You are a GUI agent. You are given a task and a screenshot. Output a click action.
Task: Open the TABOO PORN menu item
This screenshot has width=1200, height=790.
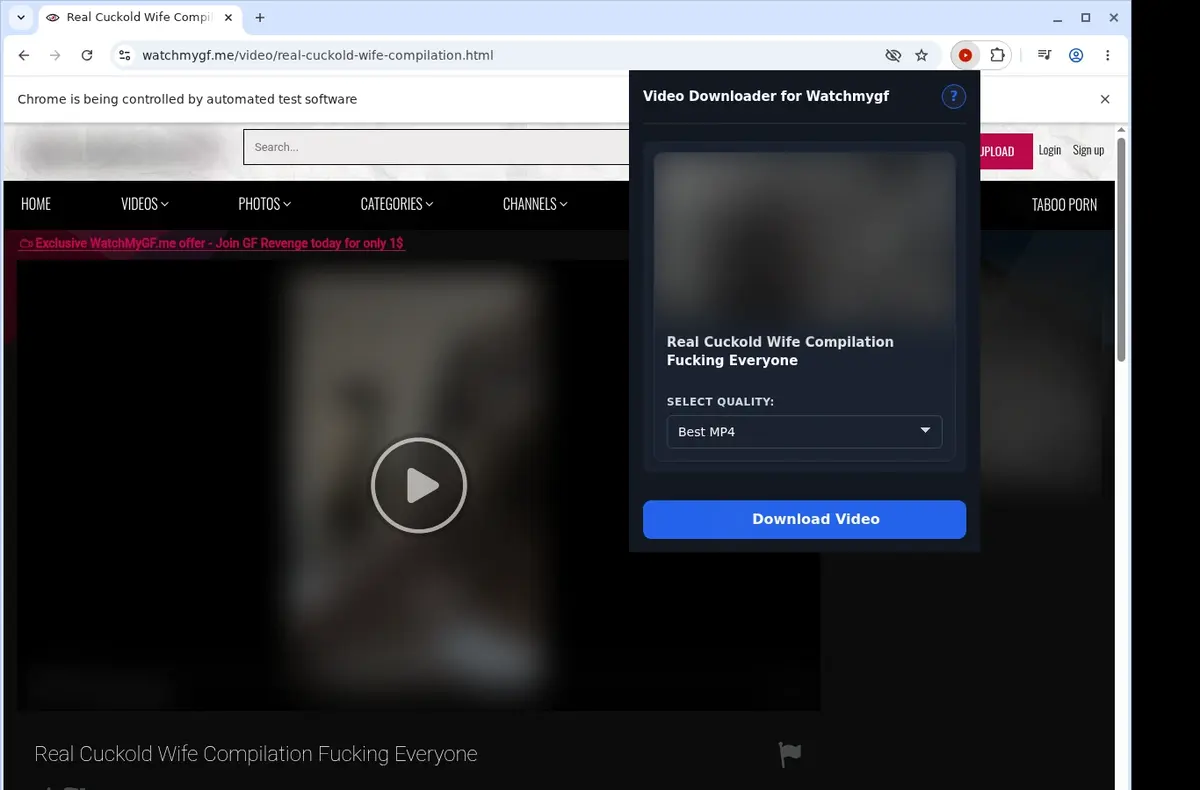pyautogui.click(x=1064, y=204)
